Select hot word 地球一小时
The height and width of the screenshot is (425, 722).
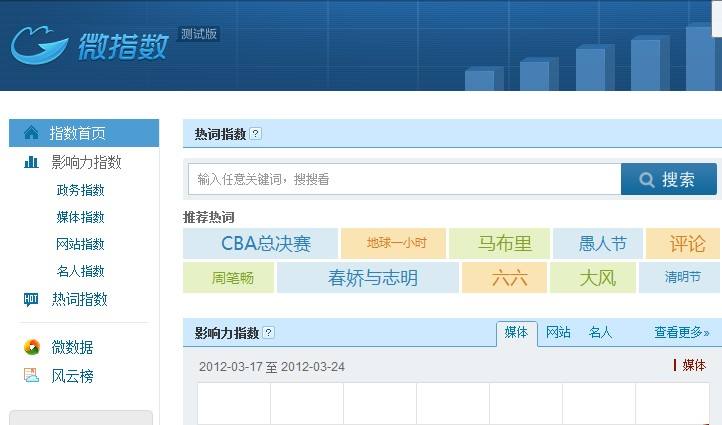(394, 243)
